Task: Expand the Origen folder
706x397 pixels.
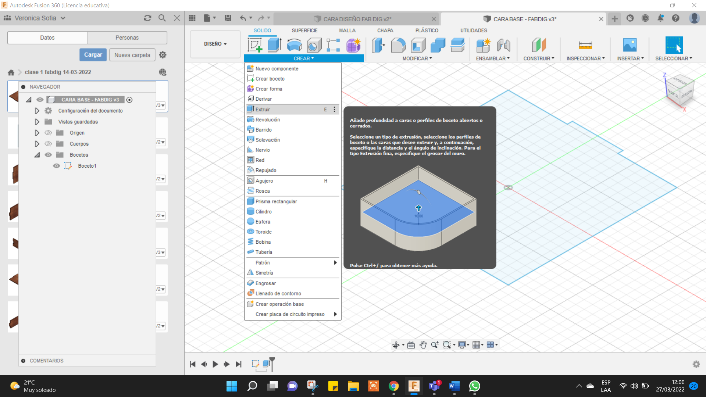Action: (x=37, y=133)
